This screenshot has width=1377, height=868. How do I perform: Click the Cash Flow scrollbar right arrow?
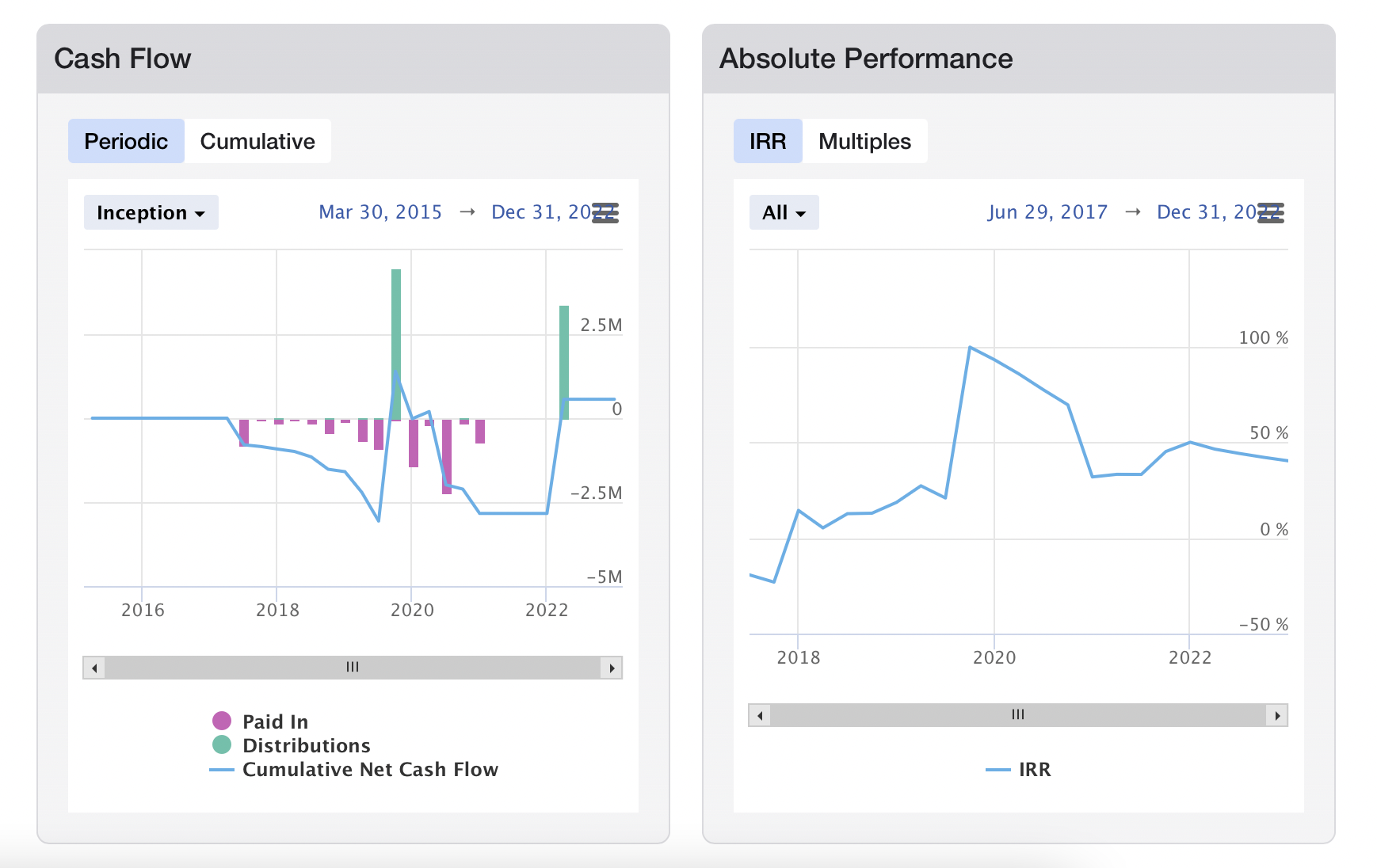(x=612, y=668)
